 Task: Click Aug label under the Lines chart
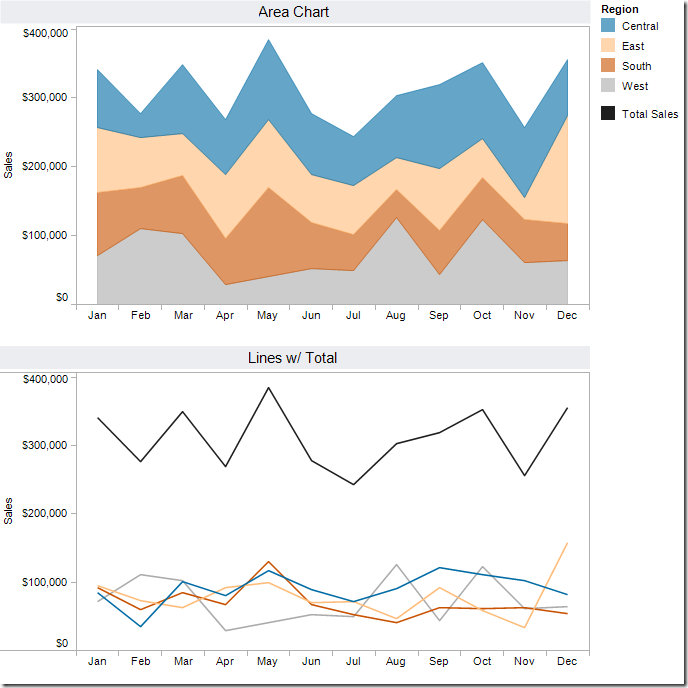coord(395,661)
